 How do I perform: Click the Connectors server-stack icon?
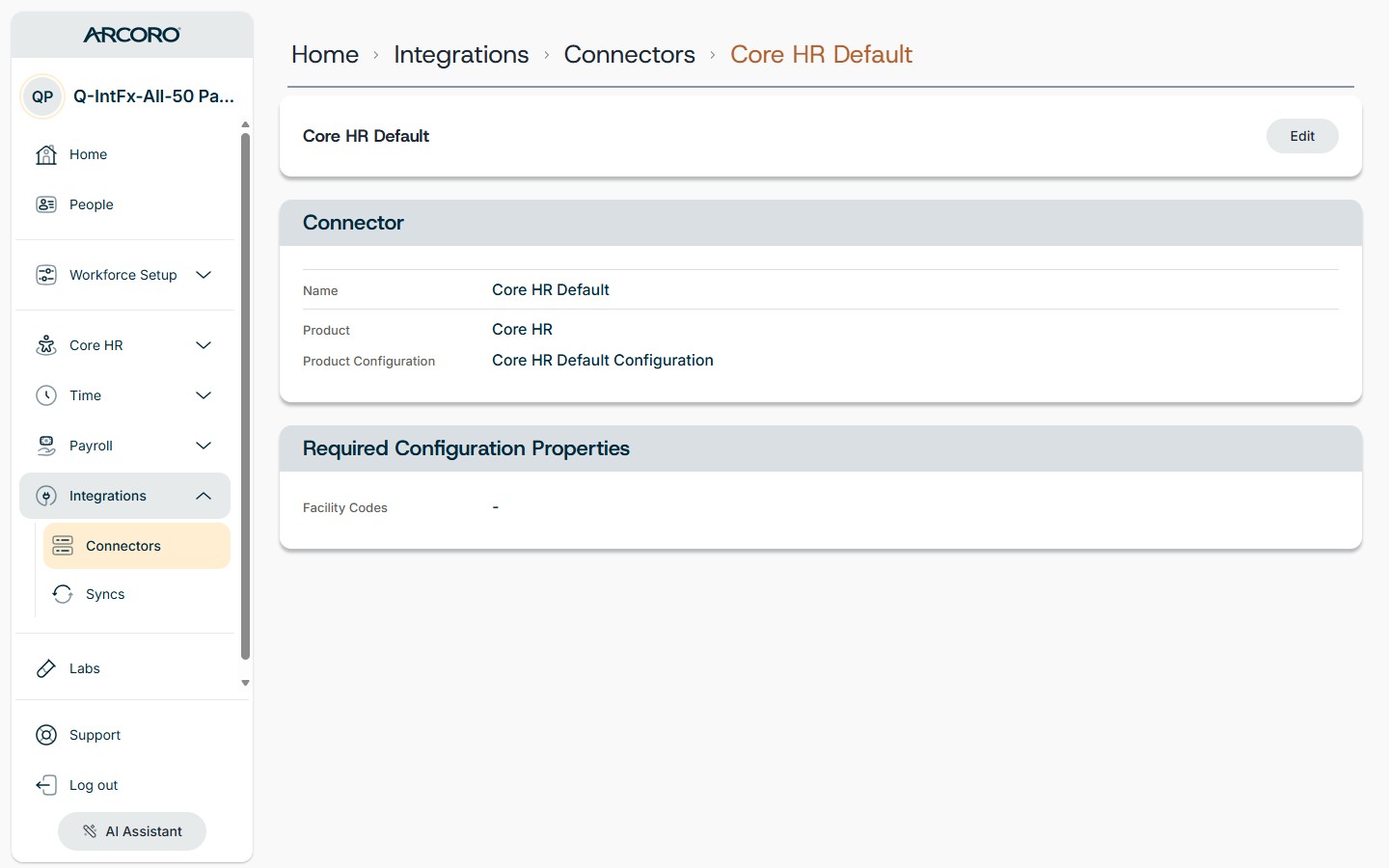coord(63,546)
